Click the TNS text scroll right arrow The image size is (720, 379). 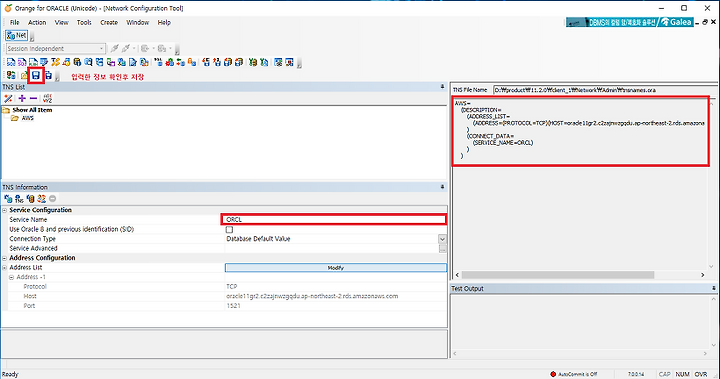coord(703,275)
